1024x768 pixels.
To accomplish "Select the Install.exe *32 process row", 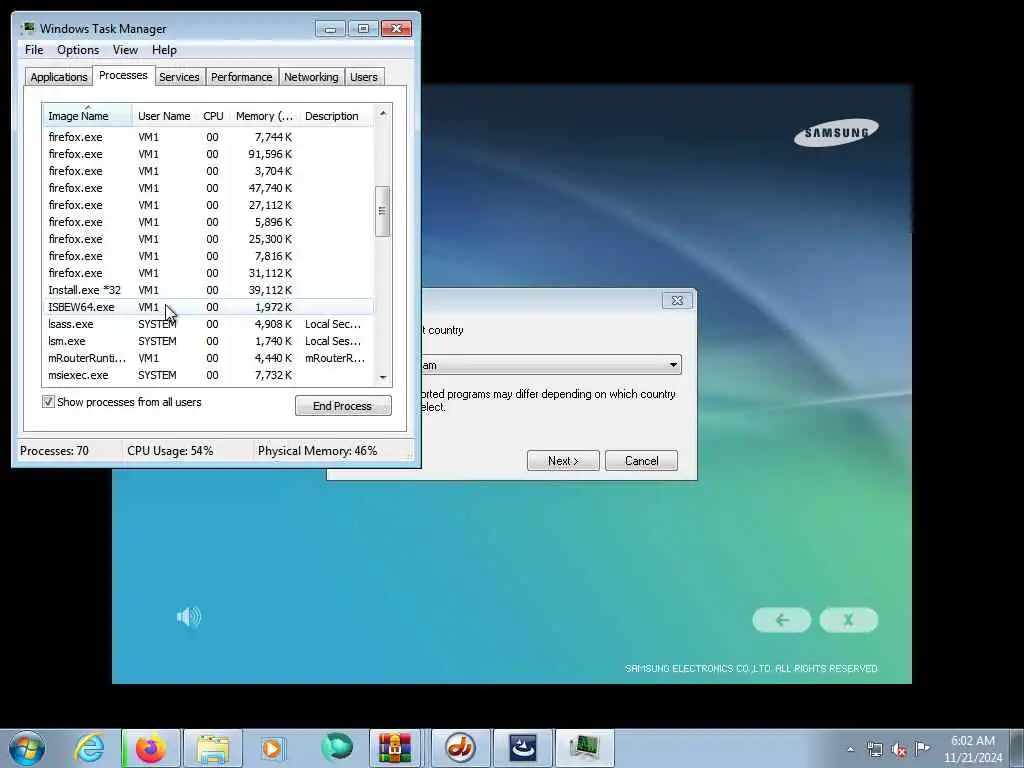I will tap(209, 290).
